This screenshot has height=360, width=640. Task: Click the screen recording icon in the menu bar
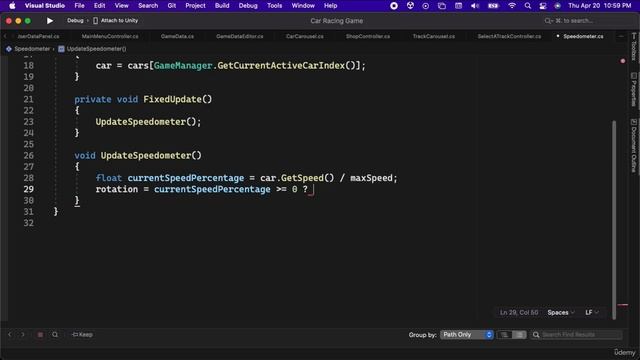click(394, 6)
